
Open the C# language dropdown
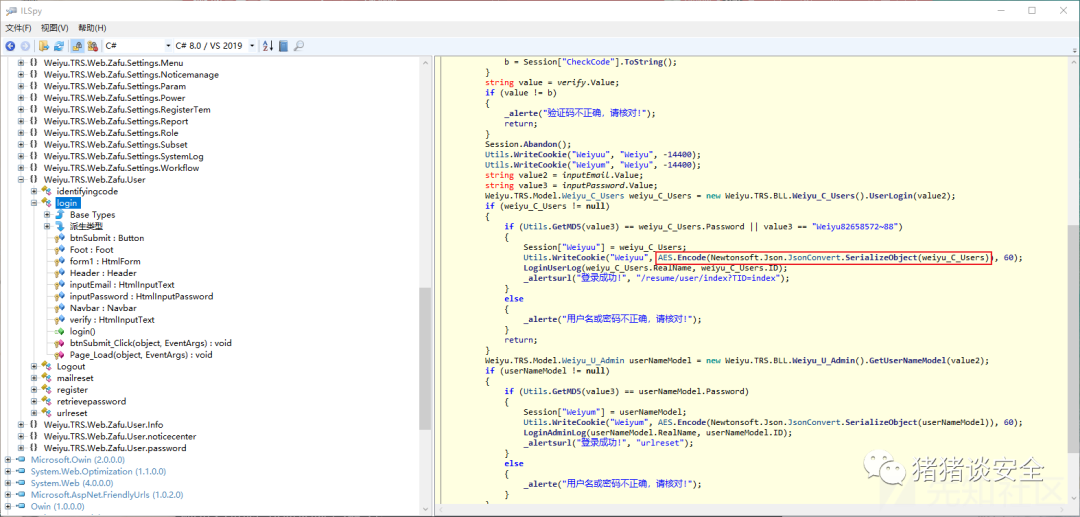137,46
